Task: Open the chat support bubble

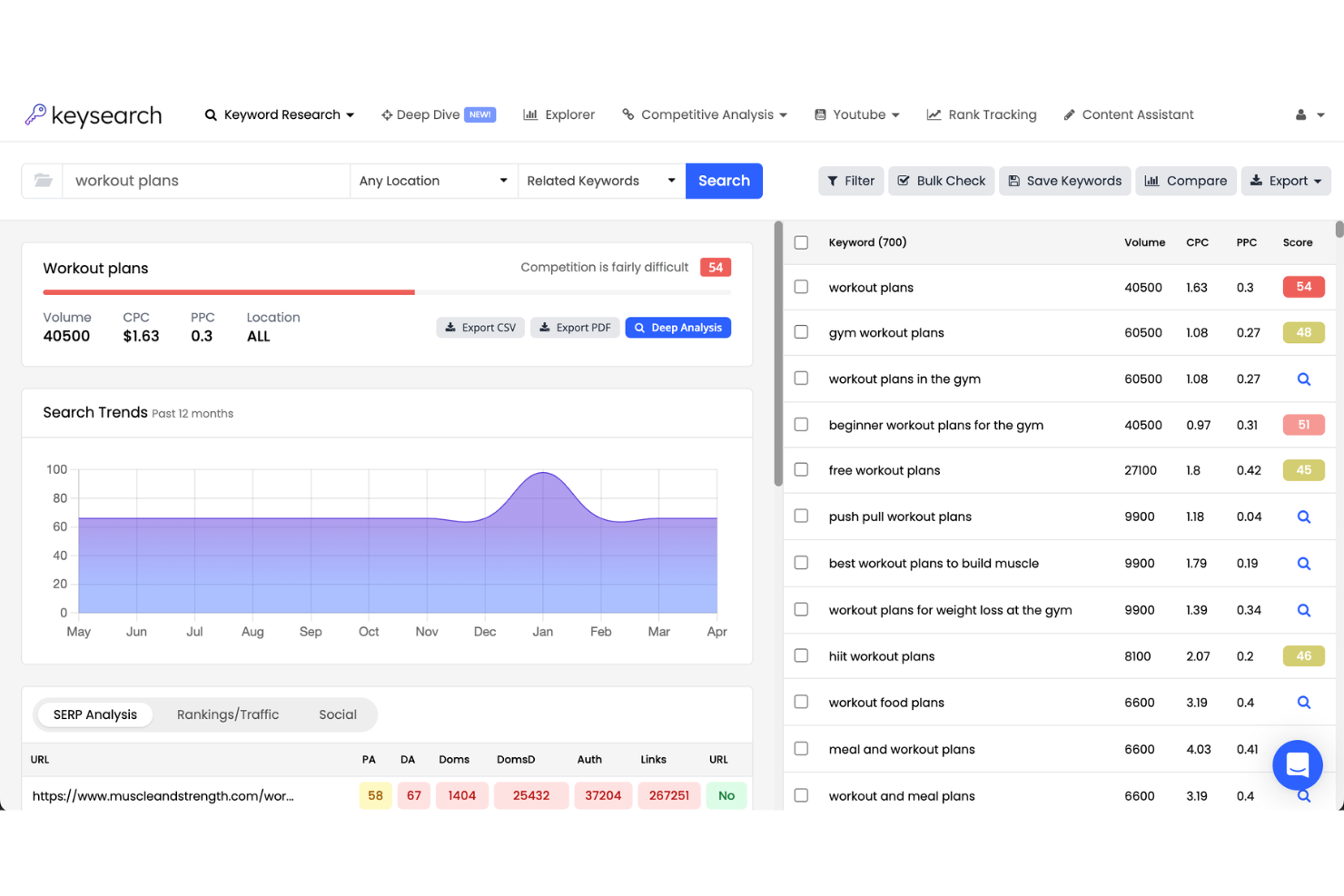Action: (1297, 765)
